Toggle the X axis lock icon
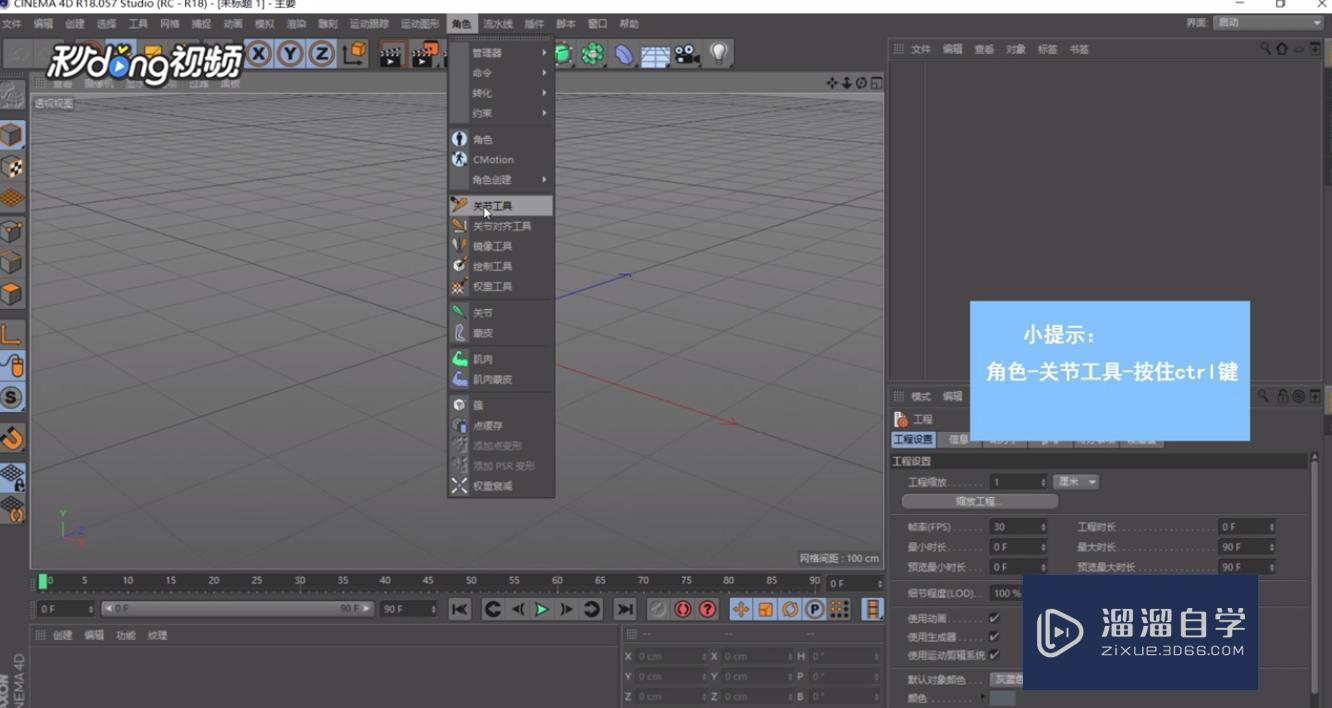 pos(259,53)
